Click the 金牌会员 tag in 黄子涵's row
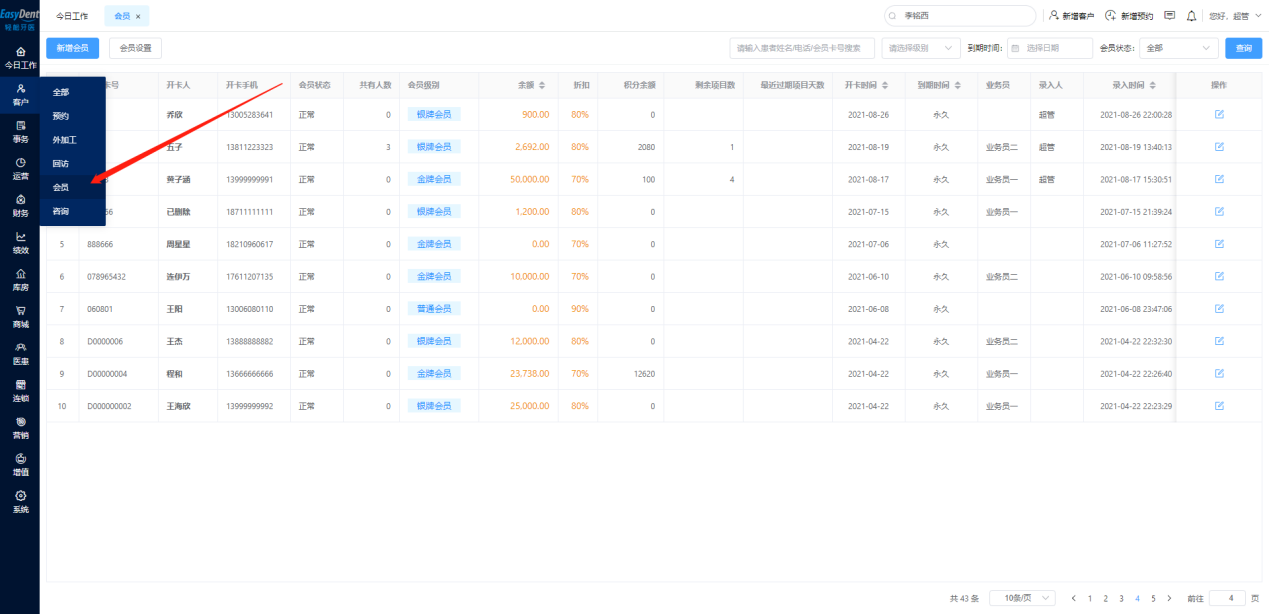The image size is (1269, 614). pyautogui.click(x=433, y=179)
